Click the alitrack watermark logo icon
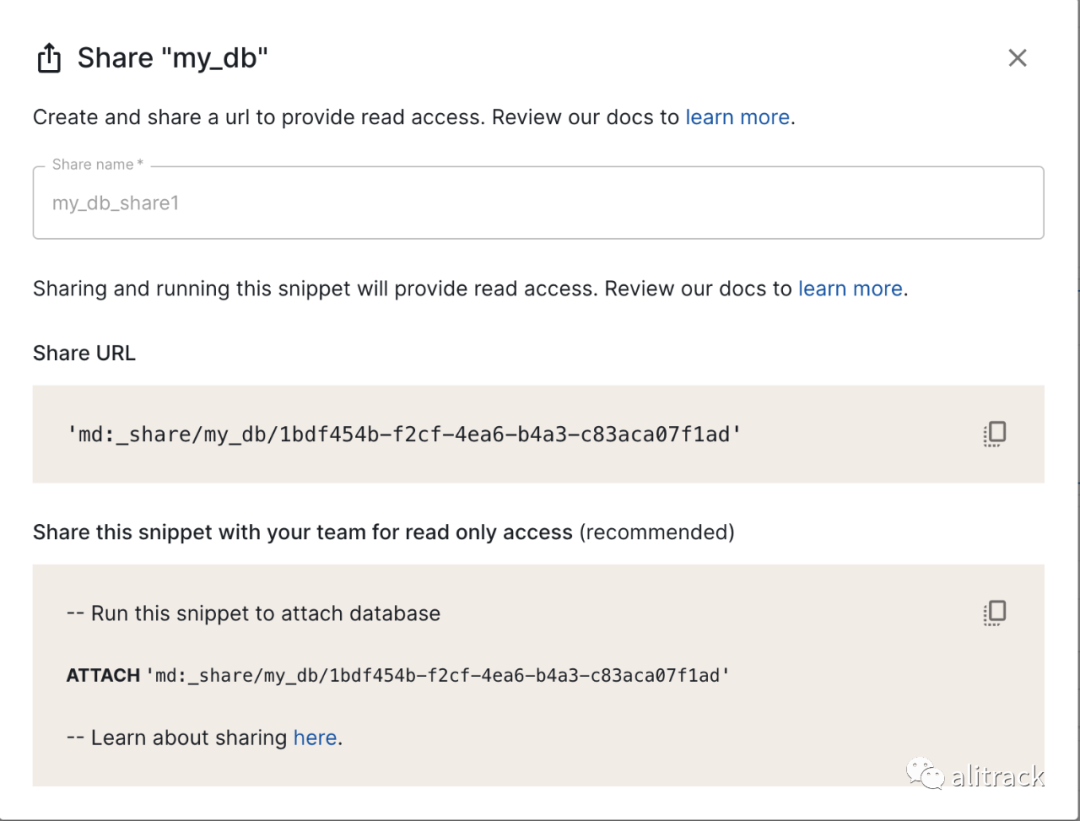This screenshot has height=821, width=1080. click(x=924, y=774)
